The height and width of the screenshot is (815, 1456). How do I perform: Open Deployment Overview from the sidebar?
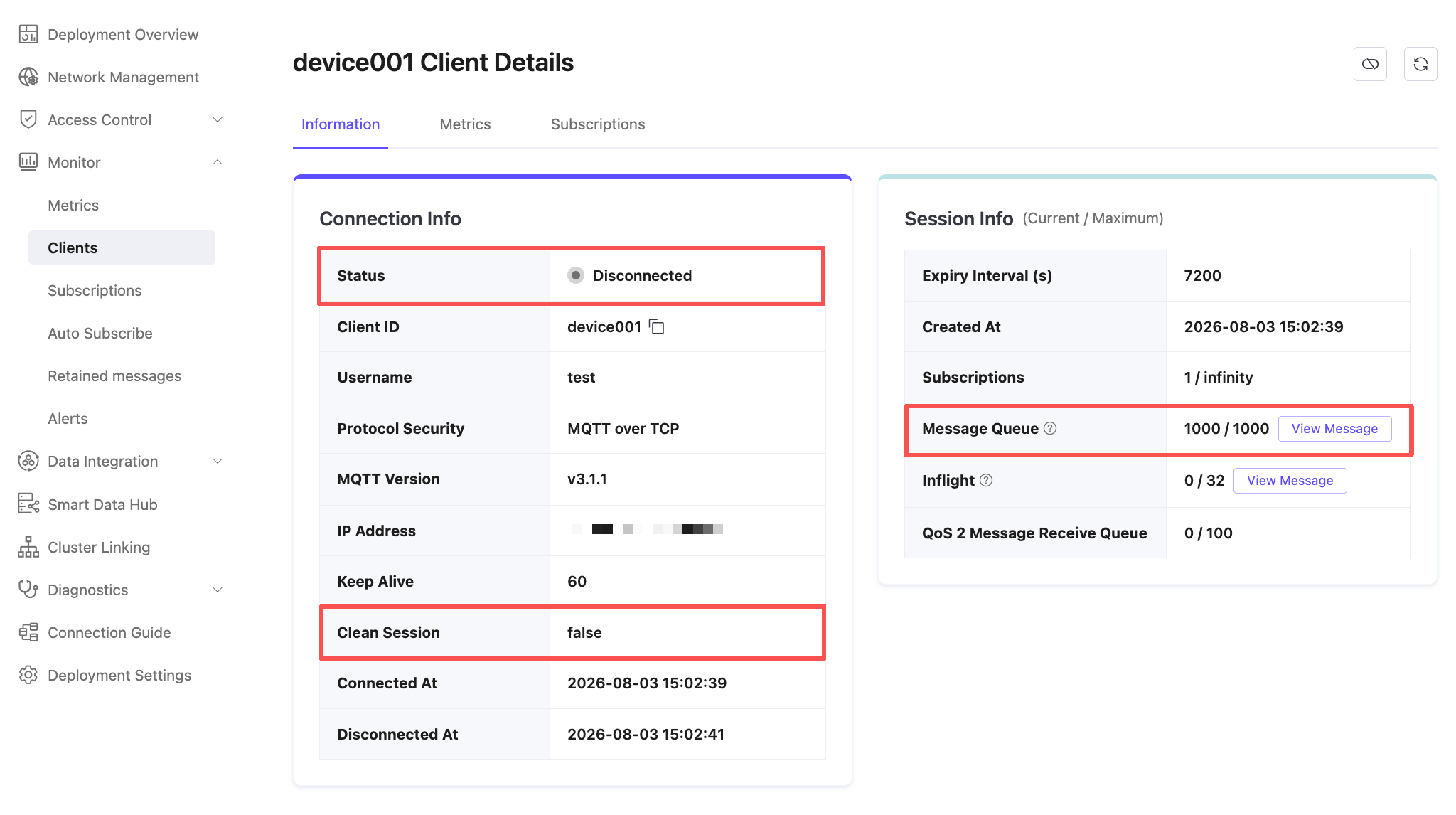tap(123, 34)
